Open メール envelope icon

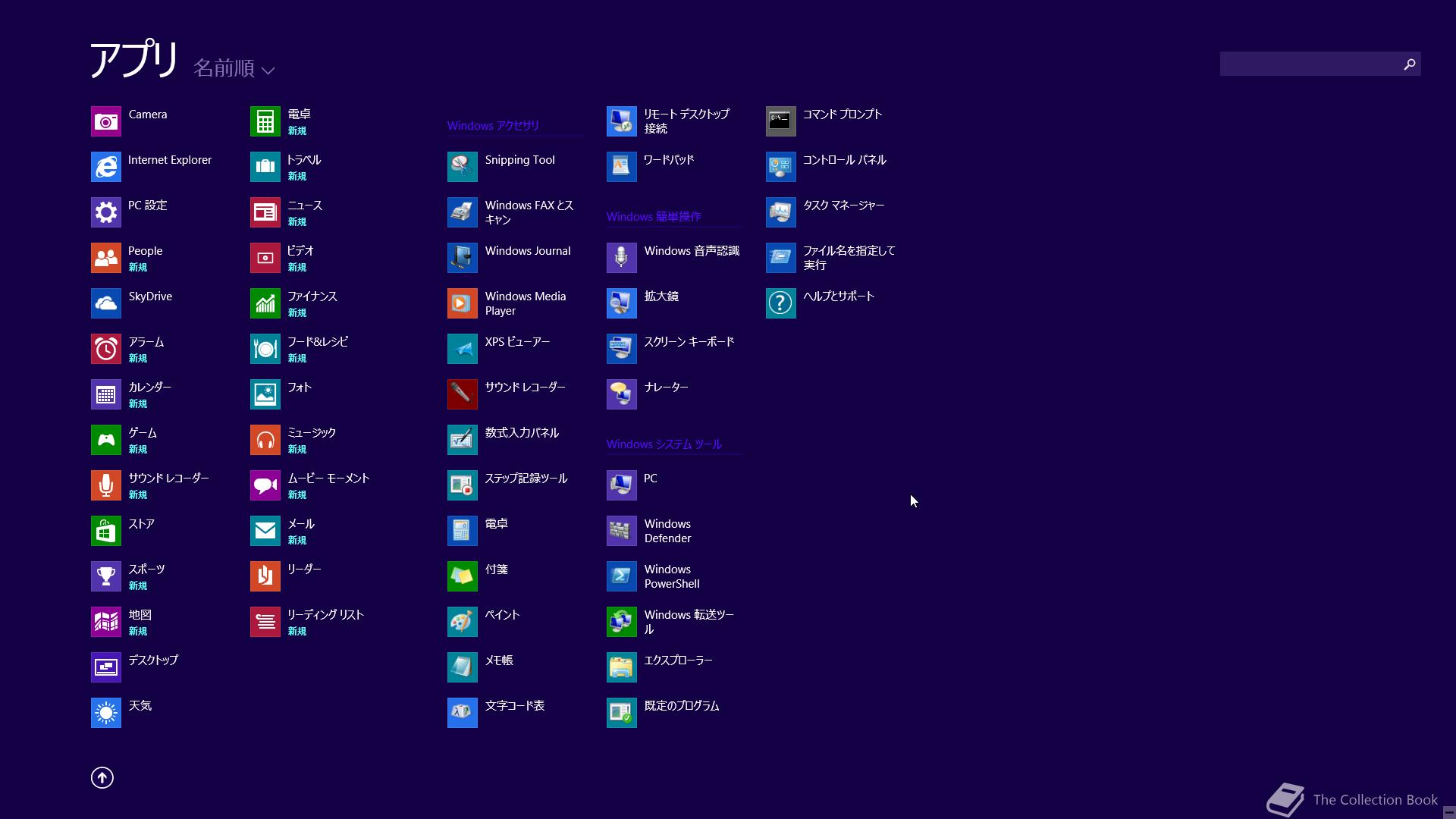click(265, 531)
